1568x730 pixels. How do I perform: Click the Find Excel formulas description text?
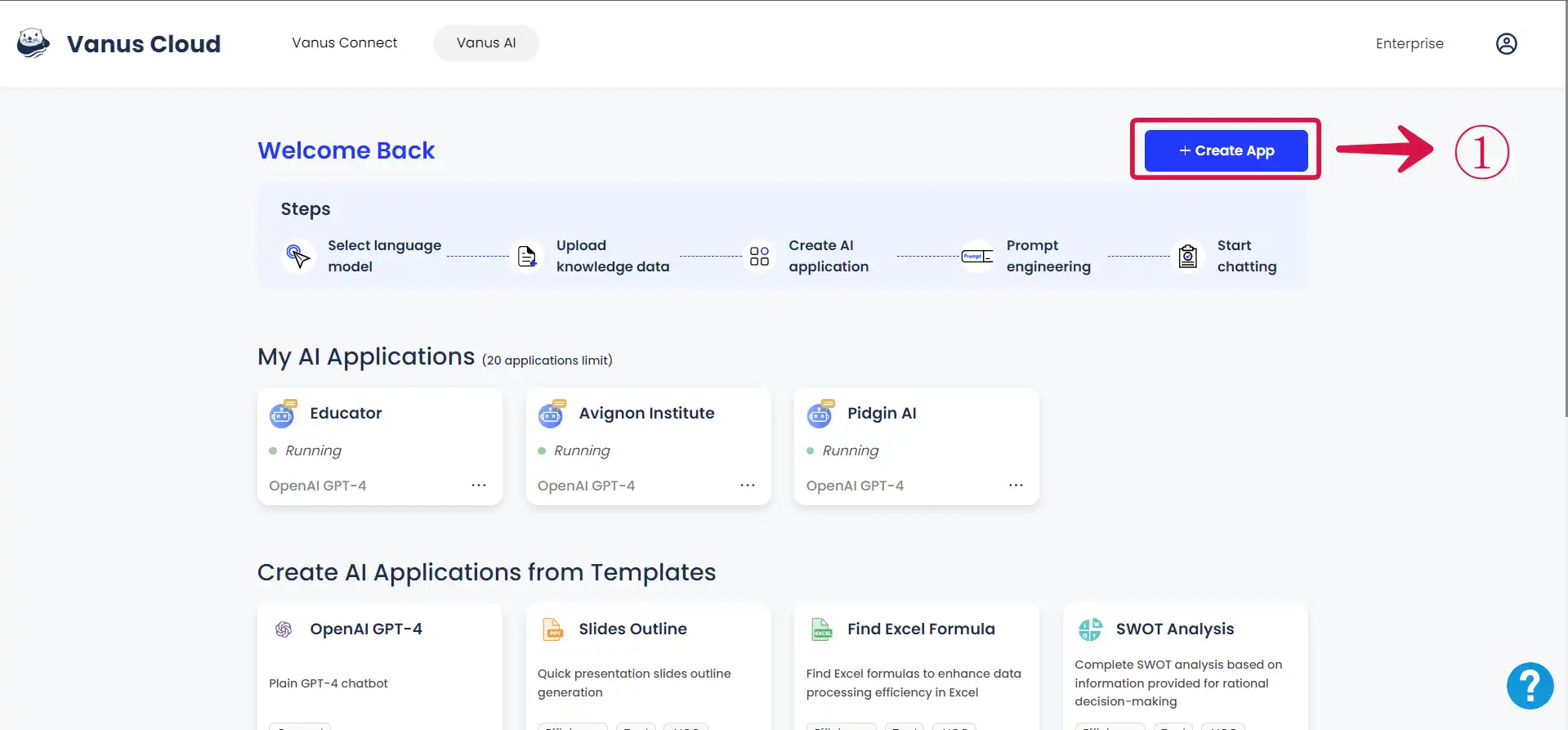pos(914,683)
